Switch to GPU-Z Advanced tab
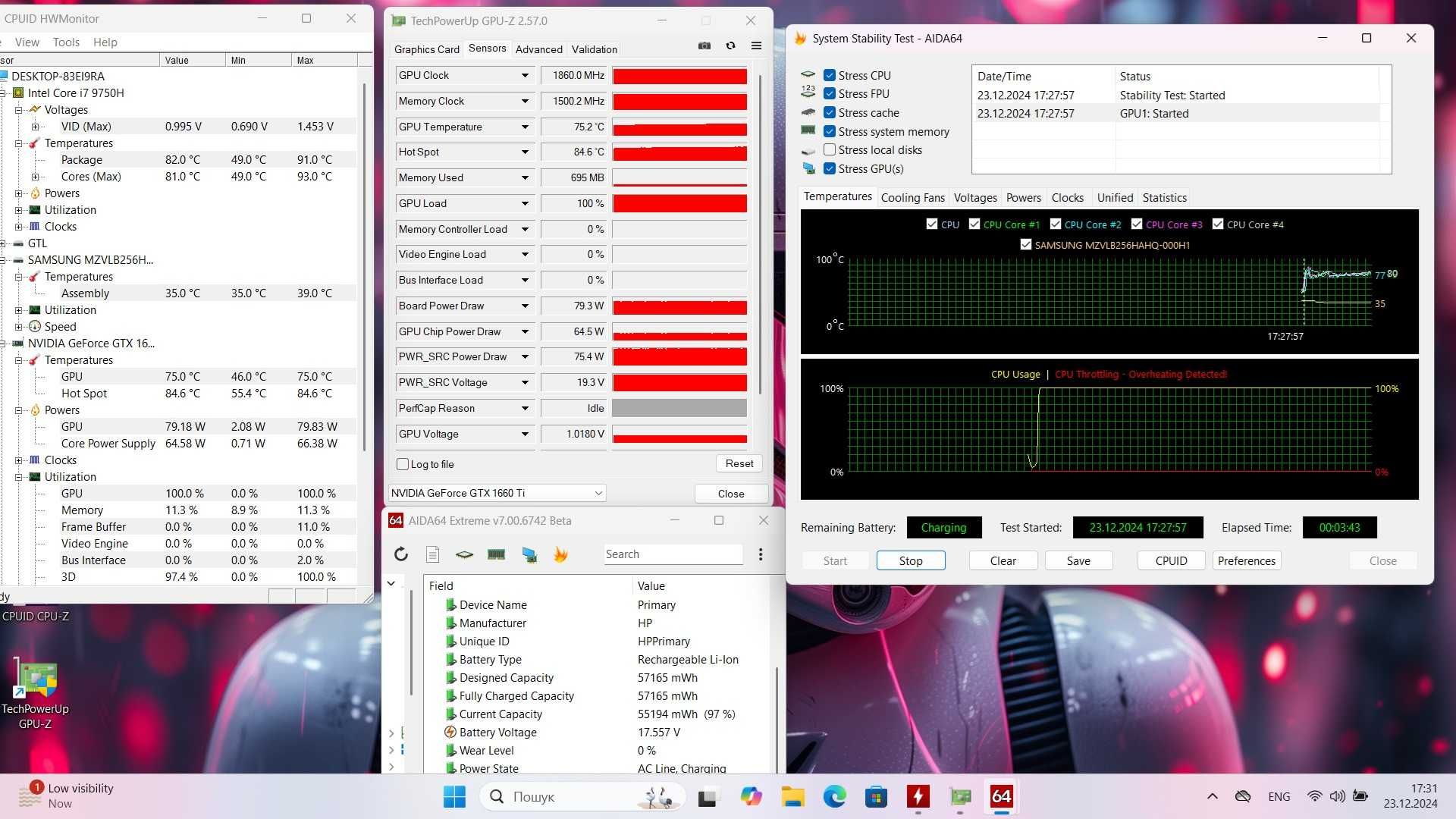This screenshot has width=1456, height=819. (x=538, y=49)
